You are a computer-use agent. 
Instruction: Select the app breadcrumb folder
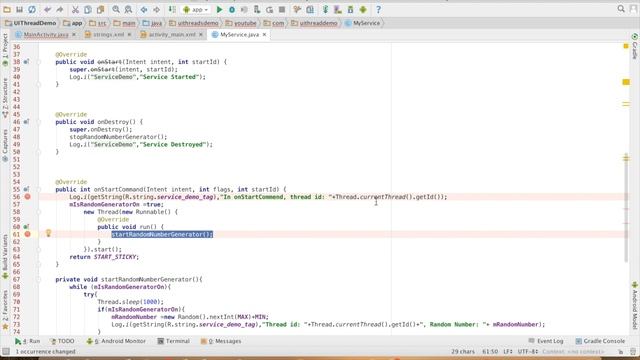[x=73, y=23]
